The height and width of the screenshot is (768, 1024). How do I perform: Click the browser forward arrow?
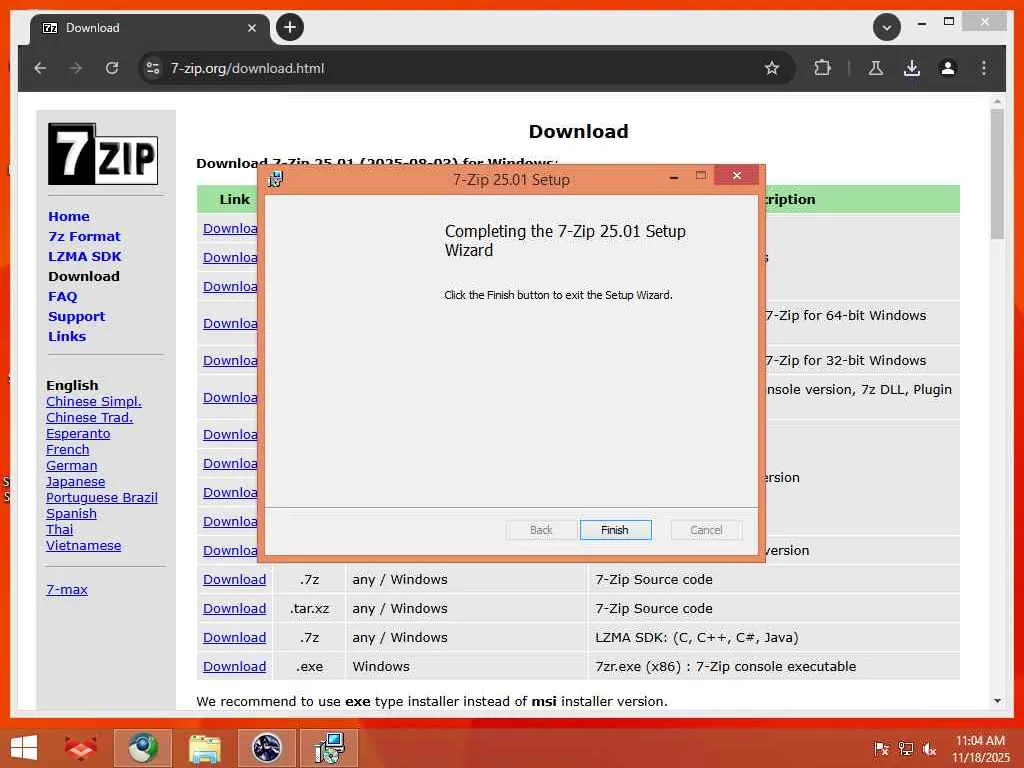click(x=76, y=68)
